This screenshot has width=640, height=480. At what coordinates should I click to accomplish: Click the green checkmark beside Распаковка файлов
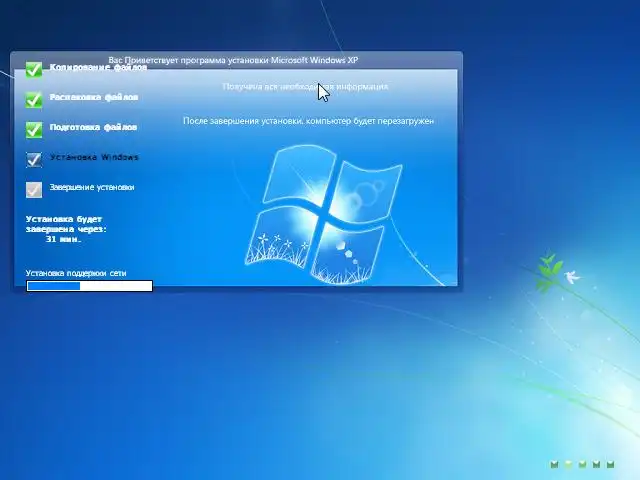click(34, 99)
